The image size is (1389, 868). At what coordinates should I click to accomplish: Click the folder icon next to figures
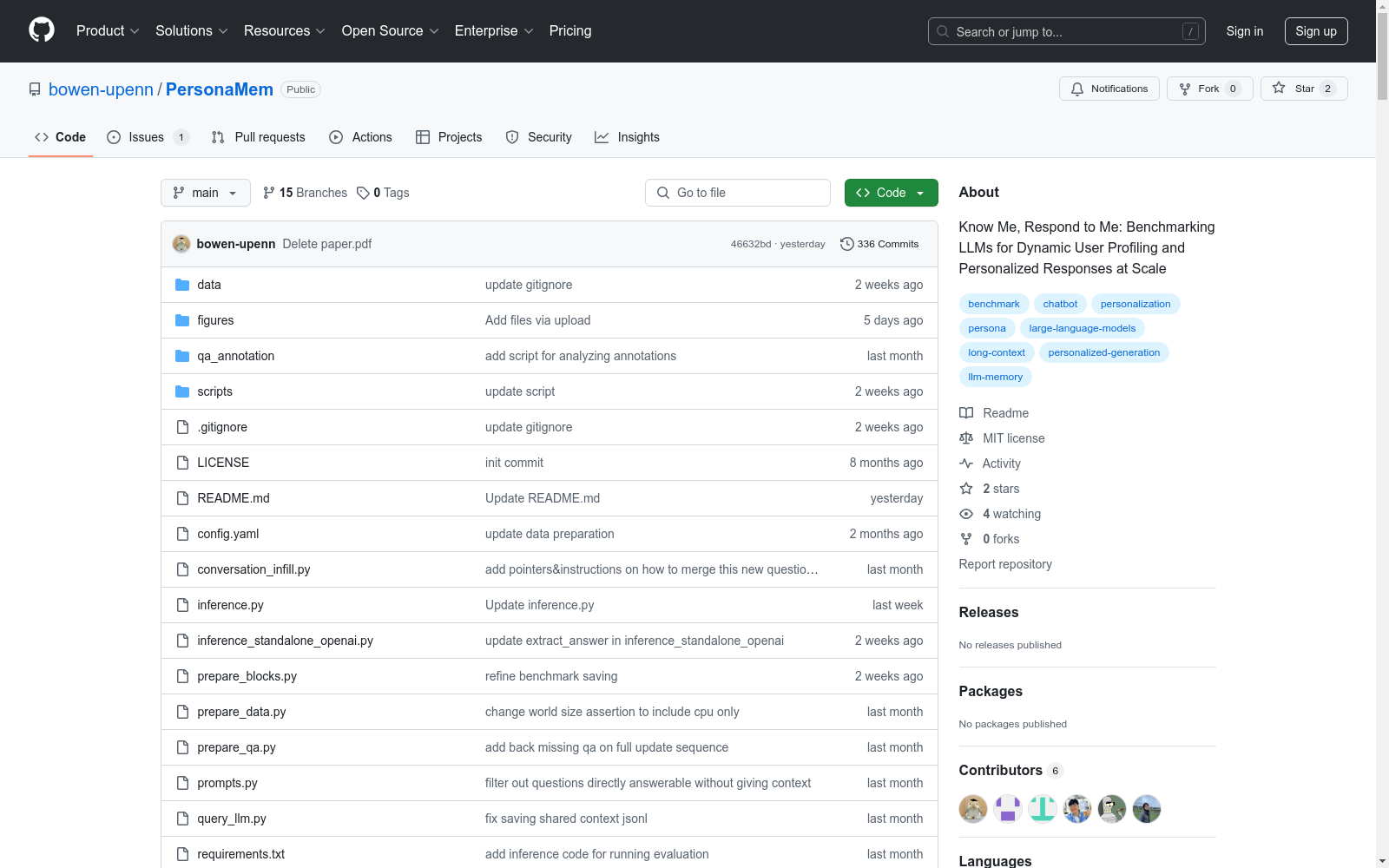(182, 320)
